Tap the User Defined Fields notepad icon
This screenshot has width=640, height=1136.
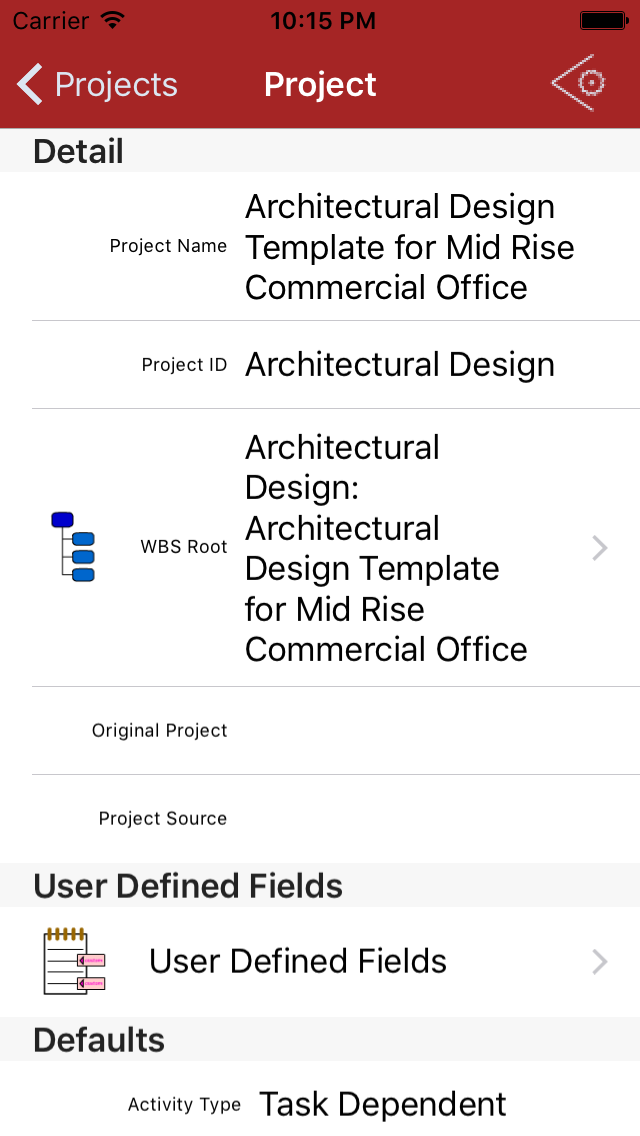click(74, 961)
